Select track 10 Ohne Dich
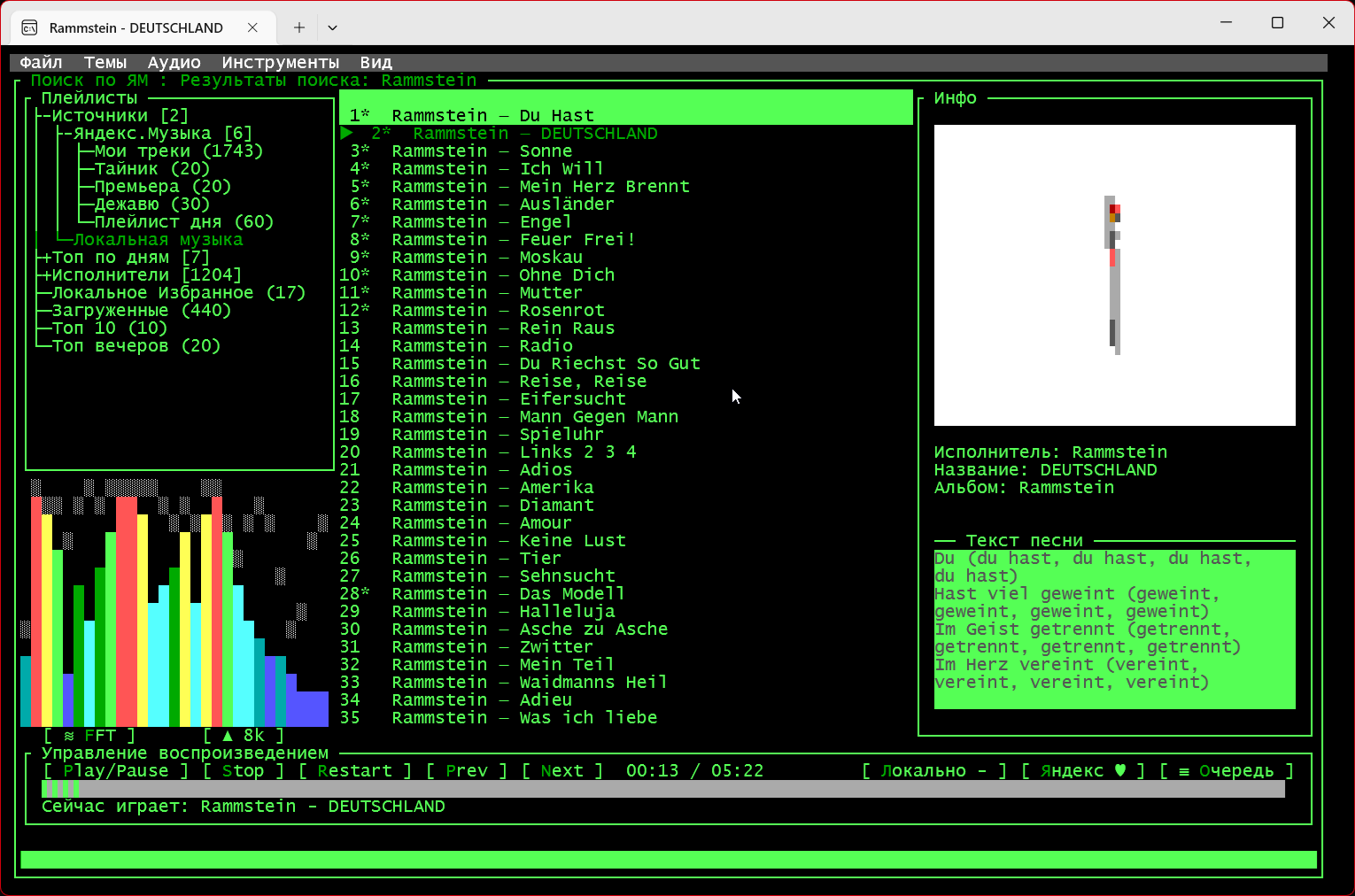Image resolution: width=1355 pixels, height=896 pixels. point(626,275)
